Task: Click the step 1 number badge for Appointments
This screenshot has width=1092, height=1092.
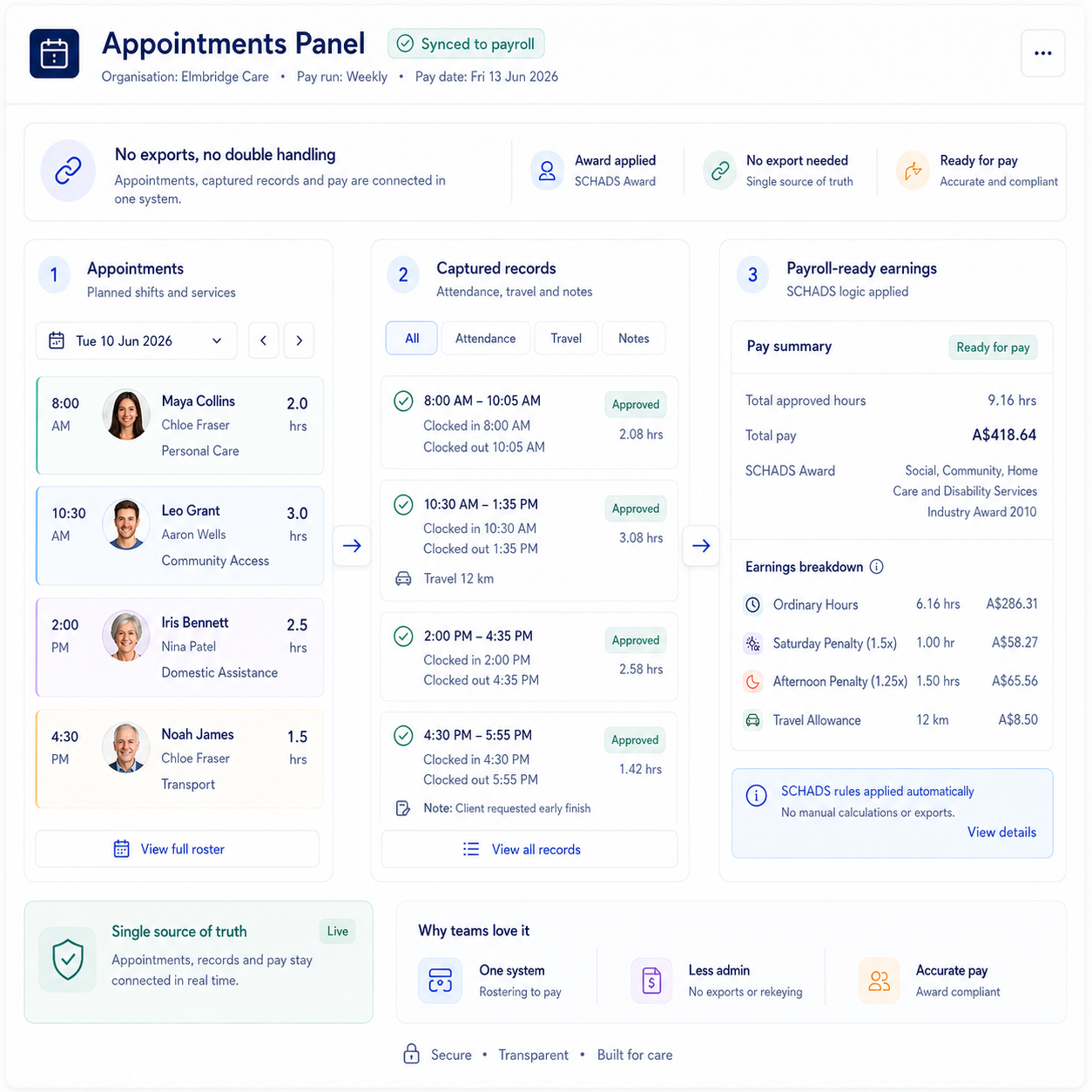Action: coord(54,275)
